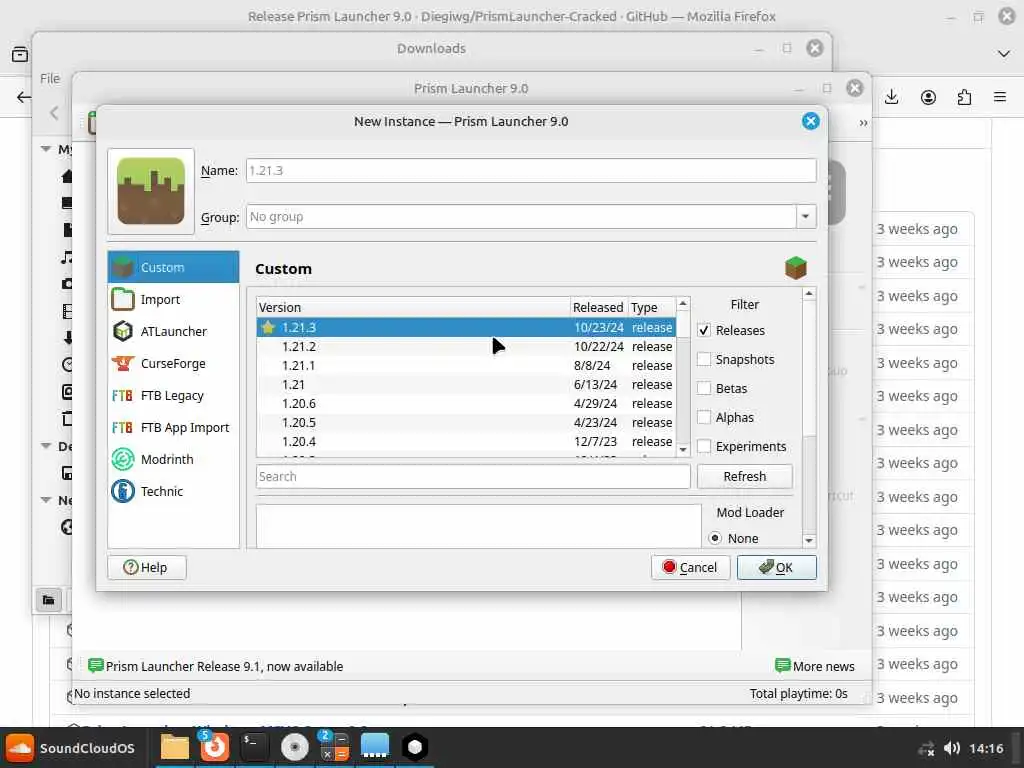Click the news icon beside Release 9.1
The image size is (1024, 768).
point(95,665)
